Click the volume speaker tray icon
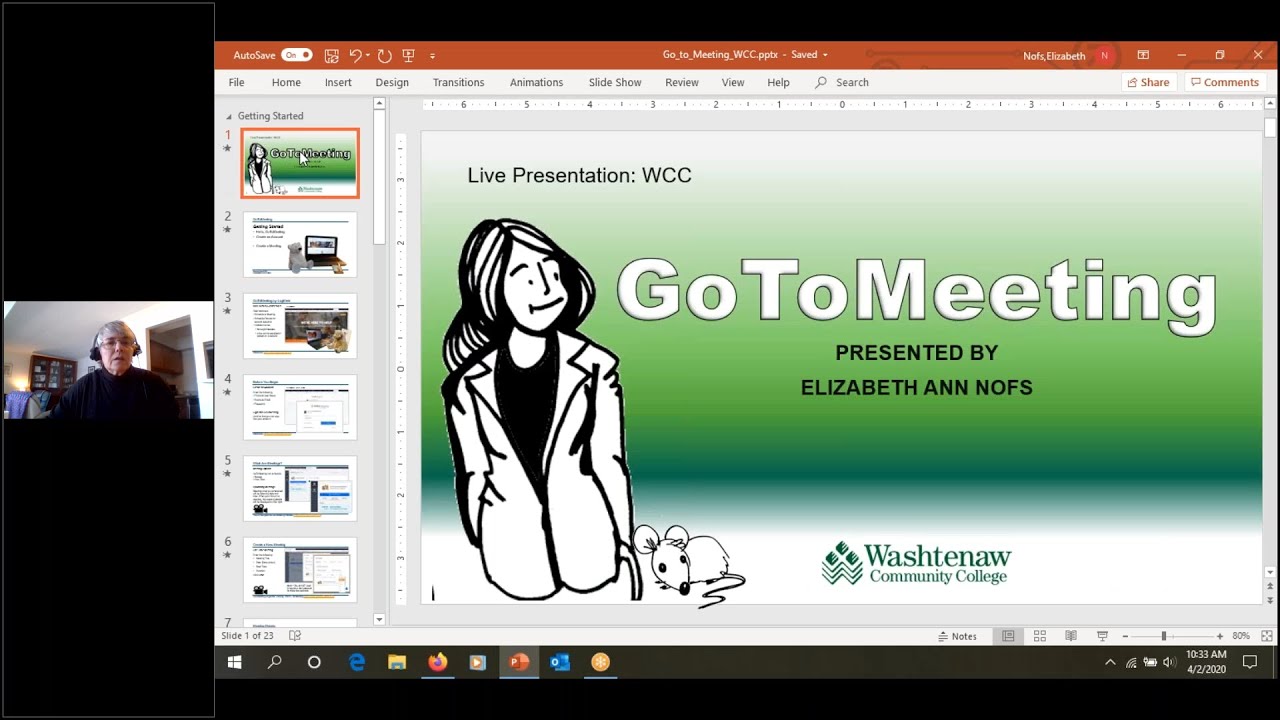 click(1169, 662)
